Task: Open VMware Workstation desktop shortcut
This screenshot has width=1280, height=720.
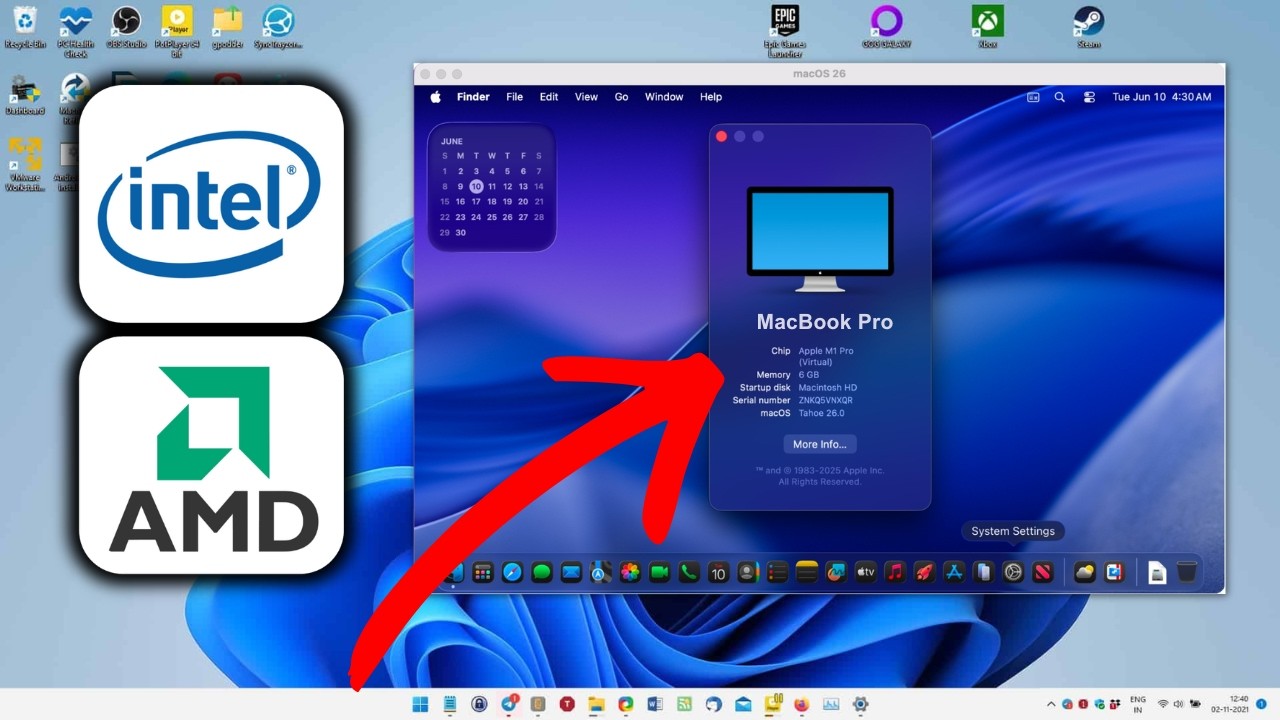Action: coord(25,164)
